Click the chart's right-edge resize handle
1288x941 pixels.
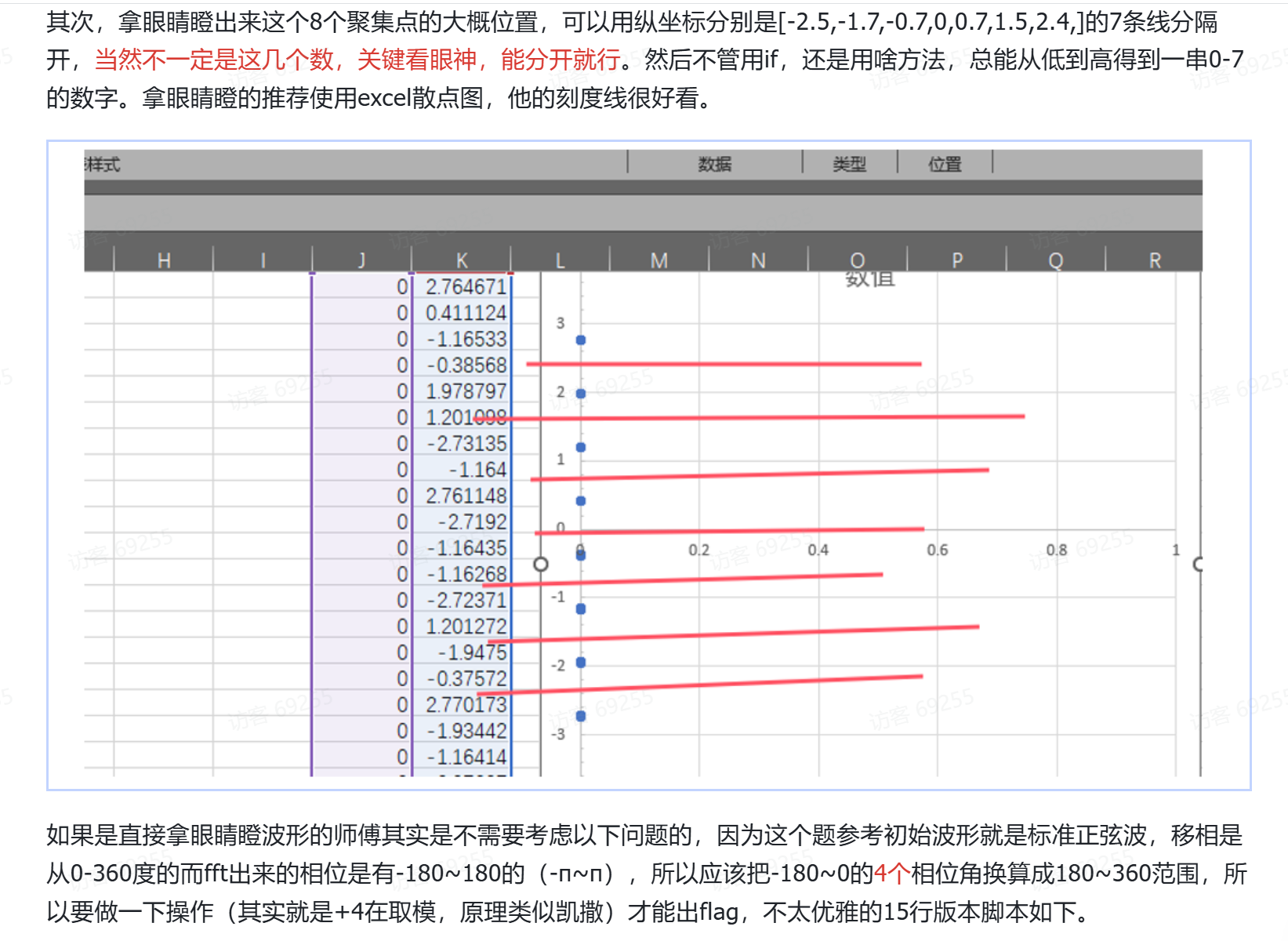[1199, 565]
